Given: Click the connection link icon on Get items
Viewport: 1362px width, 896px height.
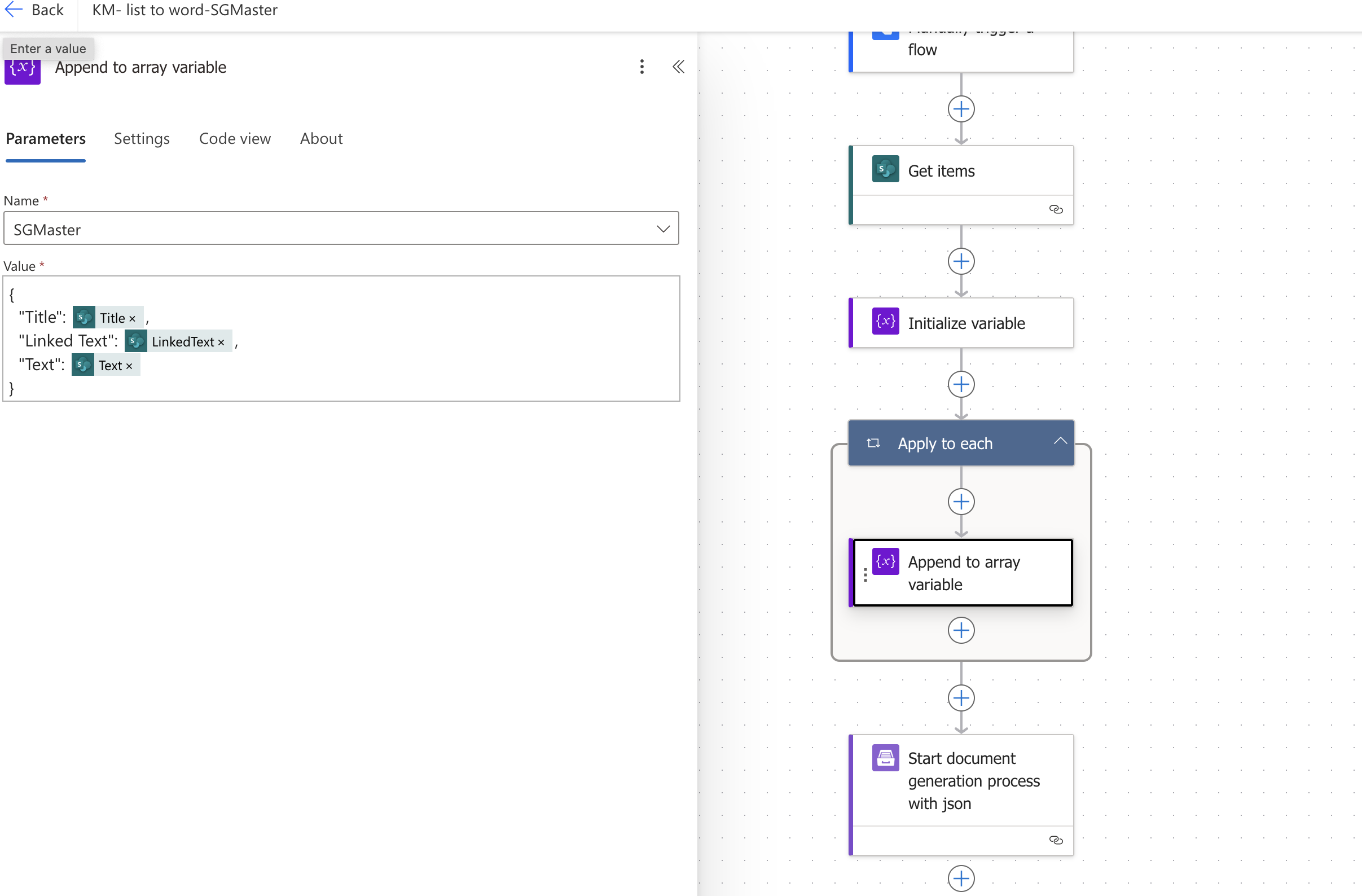Looking at the screenshot, I should [x=1056, y=209].
